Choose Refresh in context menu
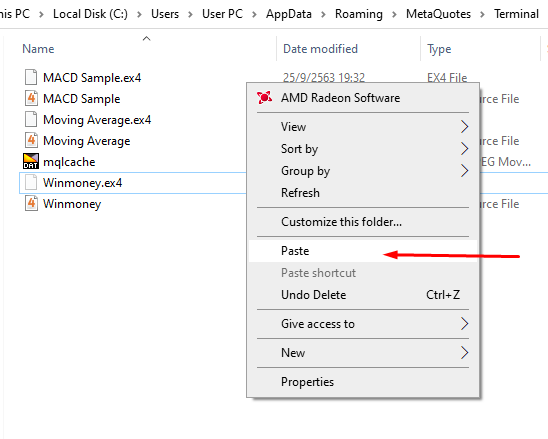Screen dimensions: 548x439 363,193
